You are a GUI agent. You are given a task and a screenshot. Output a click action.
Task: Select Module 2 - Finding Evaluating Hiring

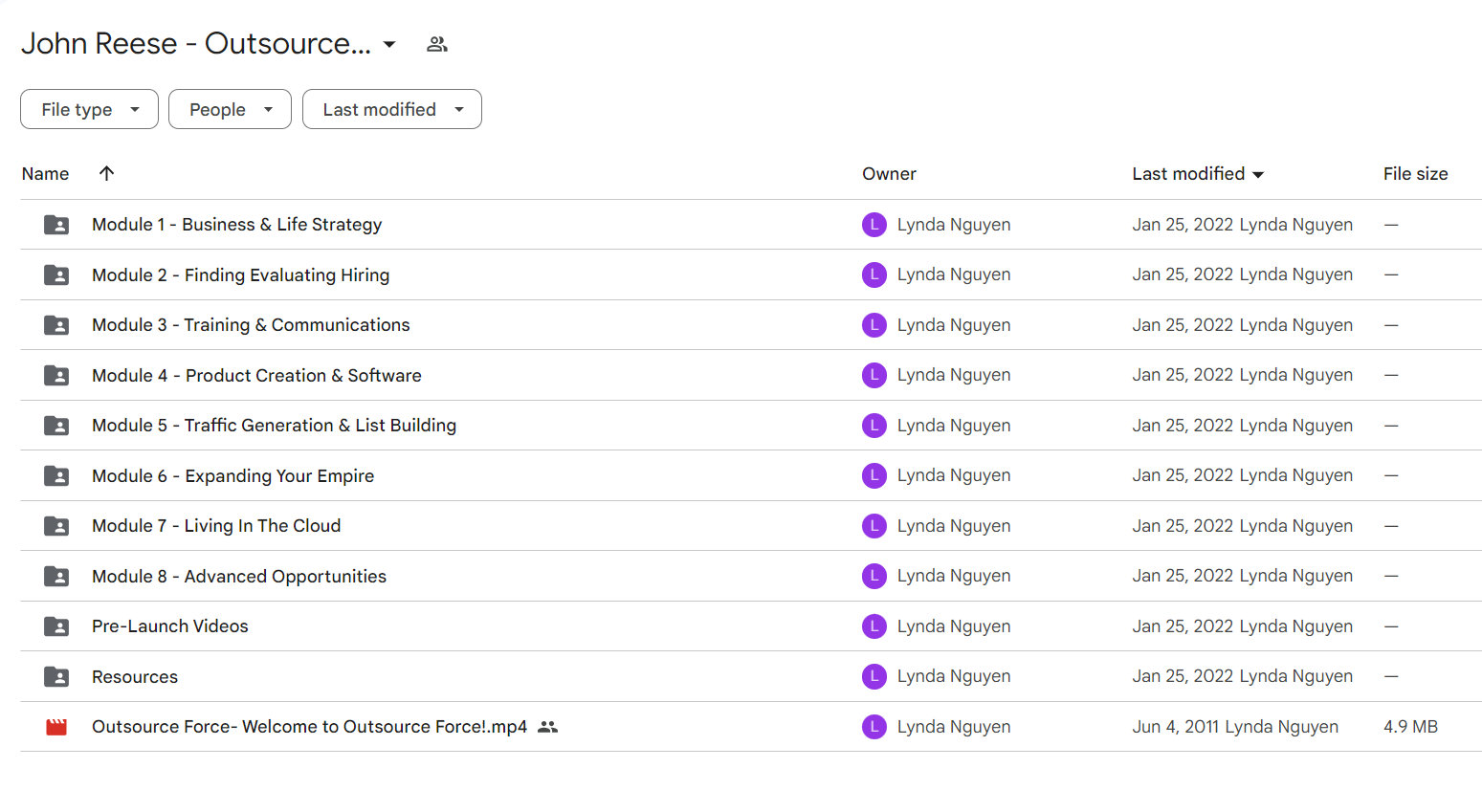[240, 275]
